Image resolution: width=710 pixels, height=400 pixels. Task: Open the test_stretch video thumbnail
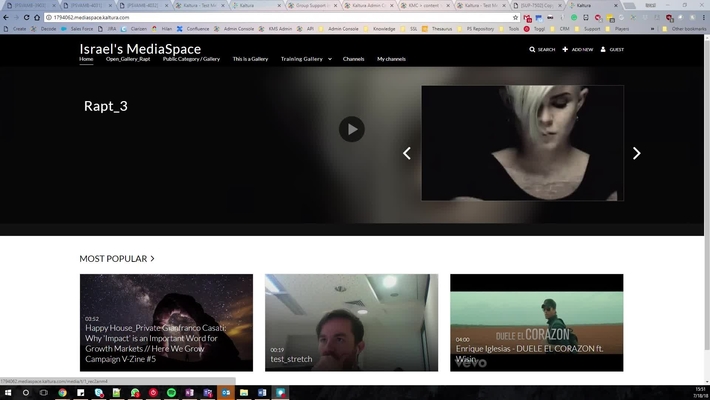pos(351,322)
